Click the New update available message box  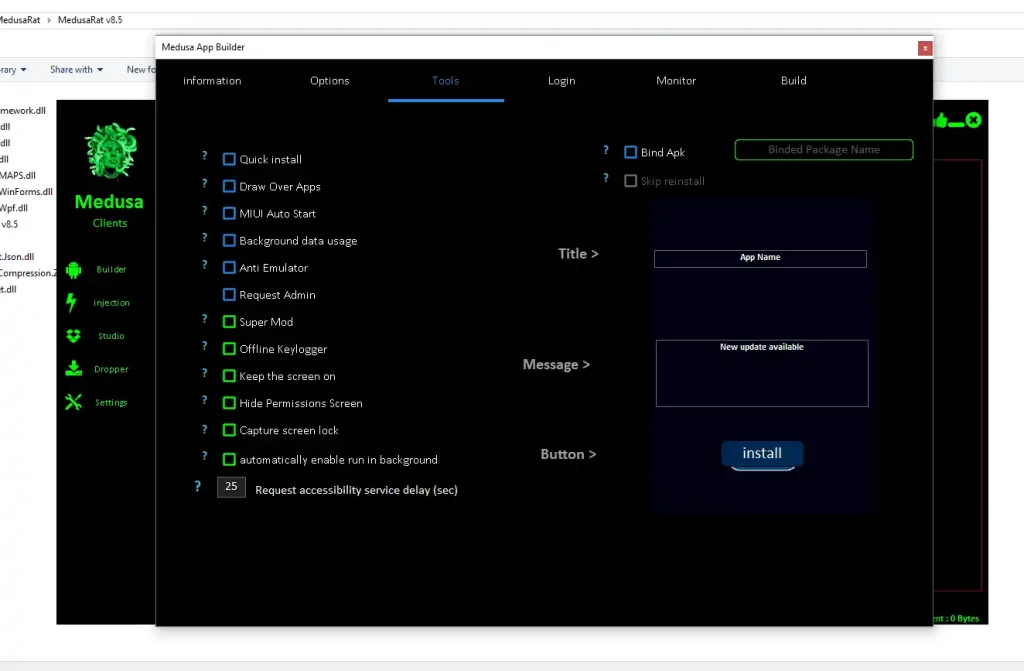pyautogui.click(x=762, y=373)
